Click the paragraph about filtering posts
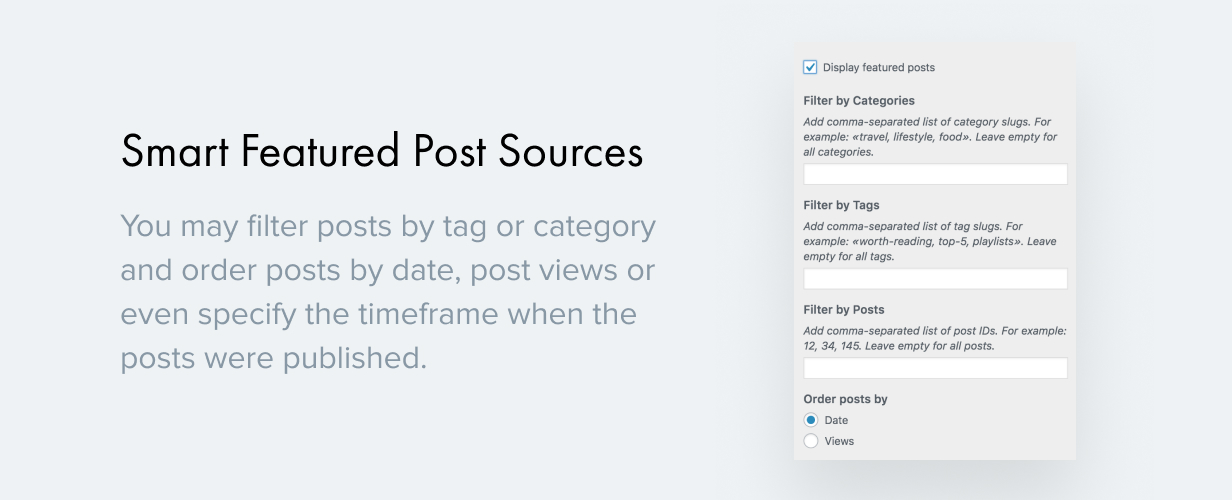 [x=388, y=292]
